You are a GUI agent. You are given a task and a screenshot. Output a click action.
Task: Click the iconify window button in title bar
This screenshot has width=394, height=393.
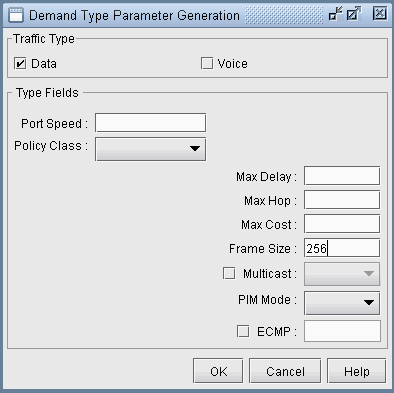coord(336,14)
